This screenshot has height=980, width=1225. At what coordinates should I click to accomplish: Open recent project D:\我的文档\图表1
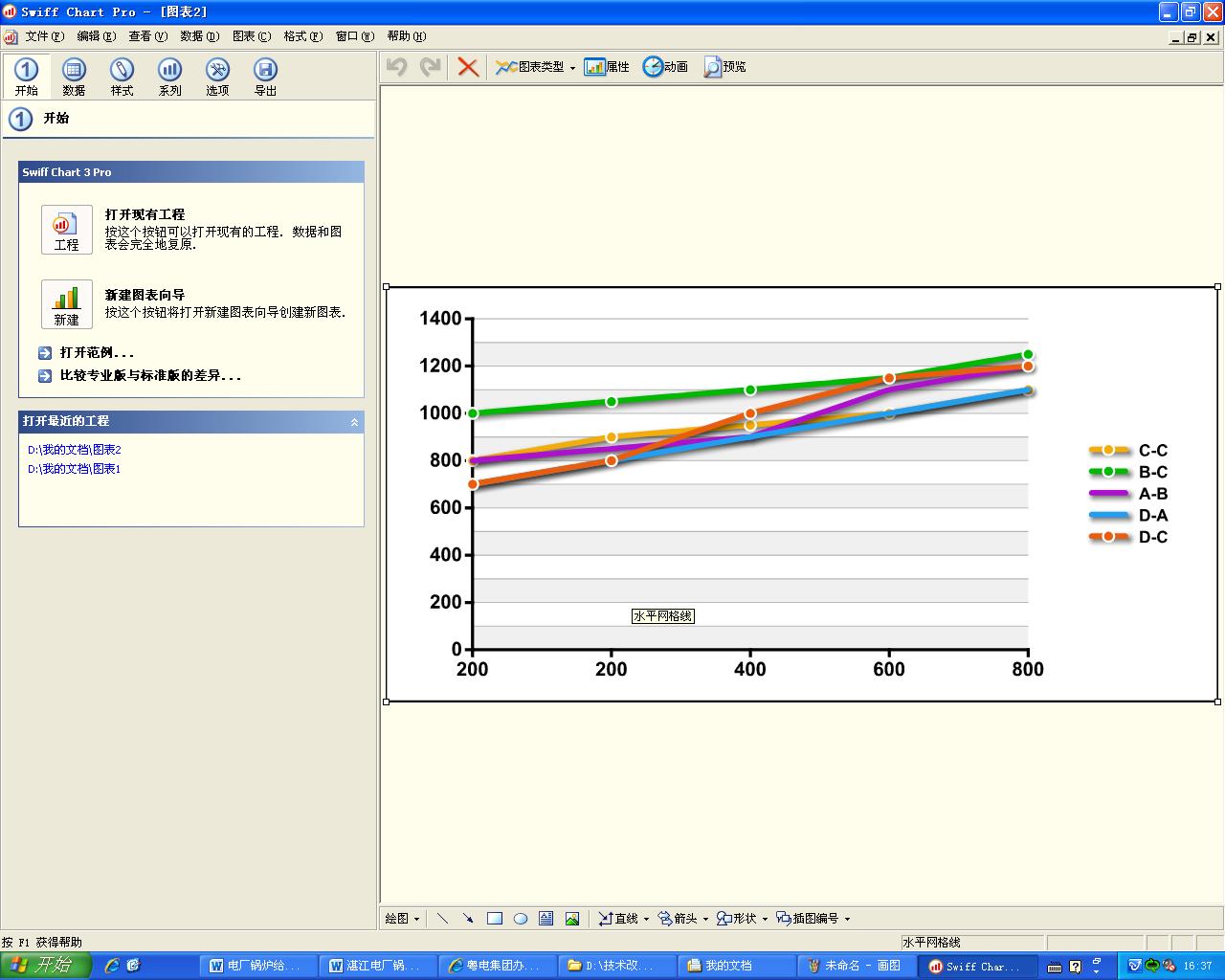point(74,469)
